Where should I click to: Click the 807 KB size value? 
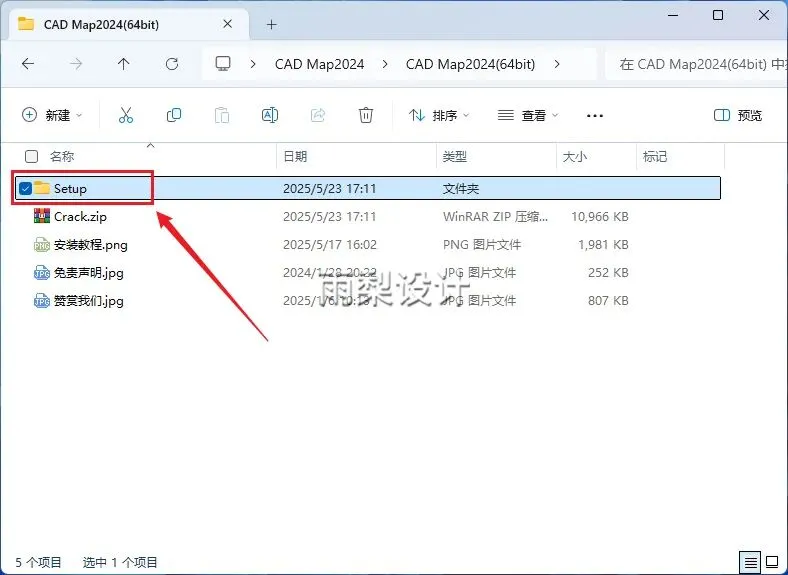click(x=608, y=301)
